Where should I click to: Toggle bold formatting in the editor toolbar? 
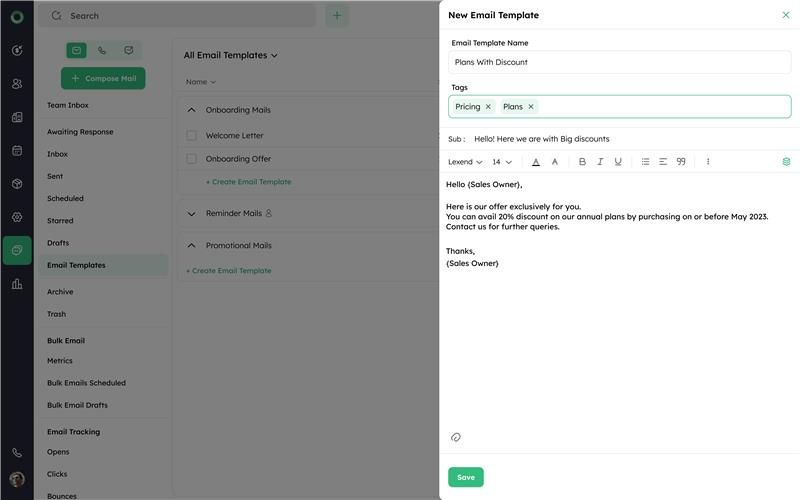pyautogui.click(x=582, y=162)
